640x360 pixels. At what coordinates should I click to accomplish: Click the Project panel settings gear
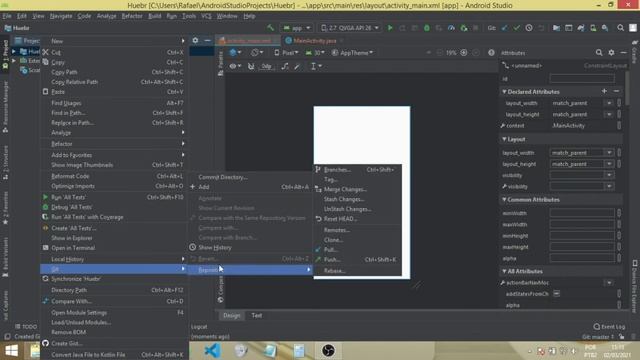pos(195,40)
